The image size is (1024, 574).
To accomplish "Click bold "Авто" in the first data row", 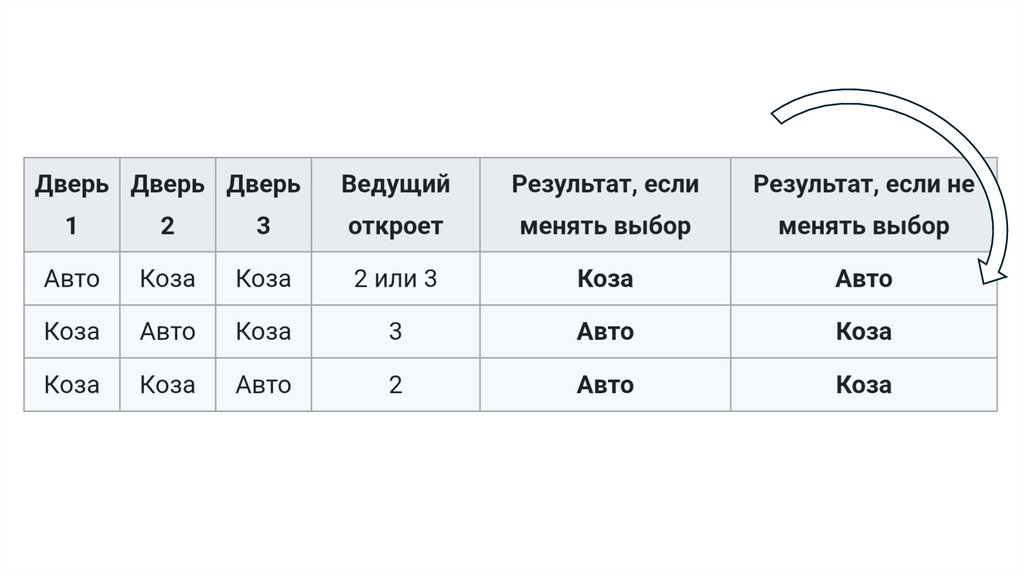I will [863, 278].
